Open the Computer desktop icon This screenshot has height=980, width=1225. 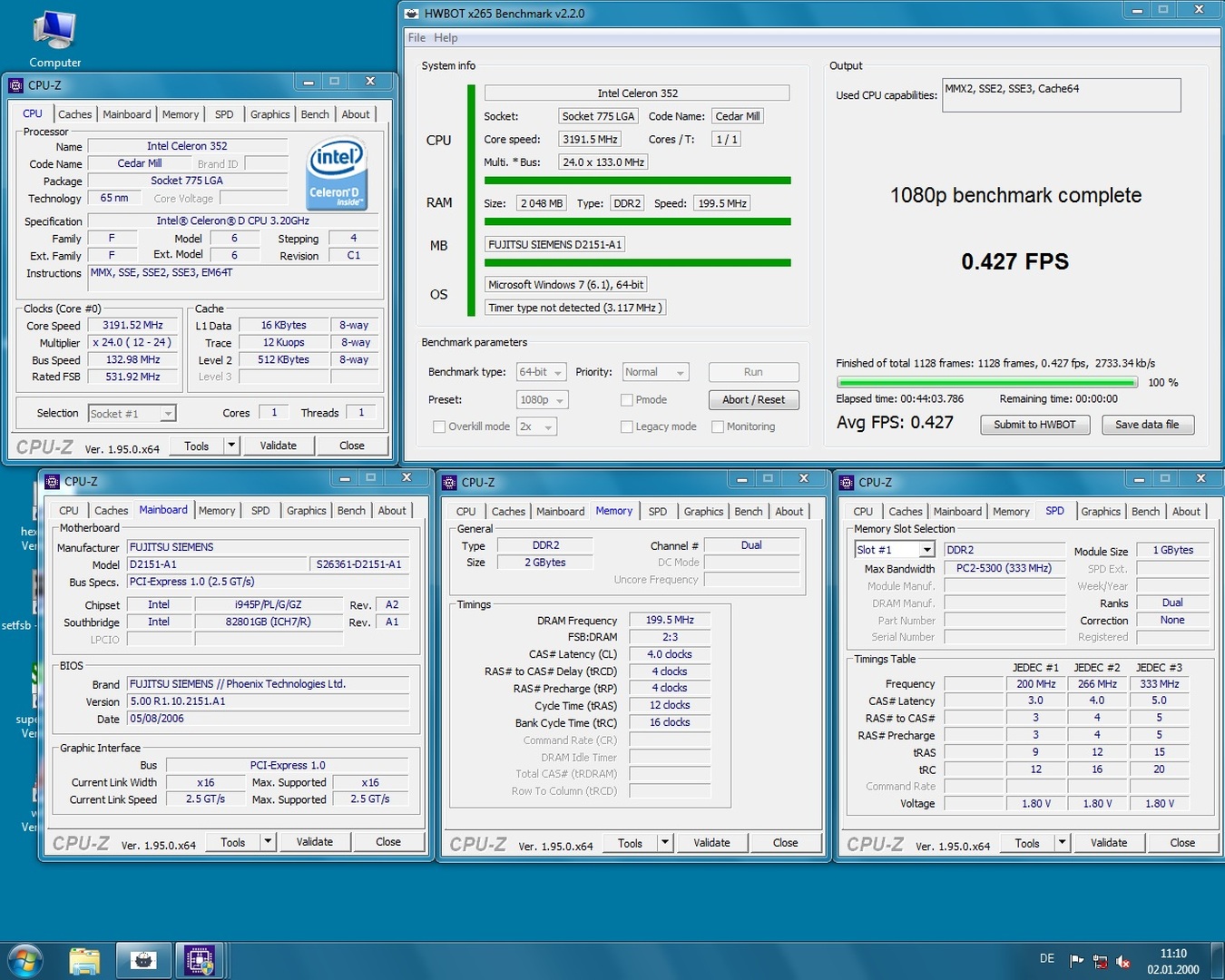point(54,38)
